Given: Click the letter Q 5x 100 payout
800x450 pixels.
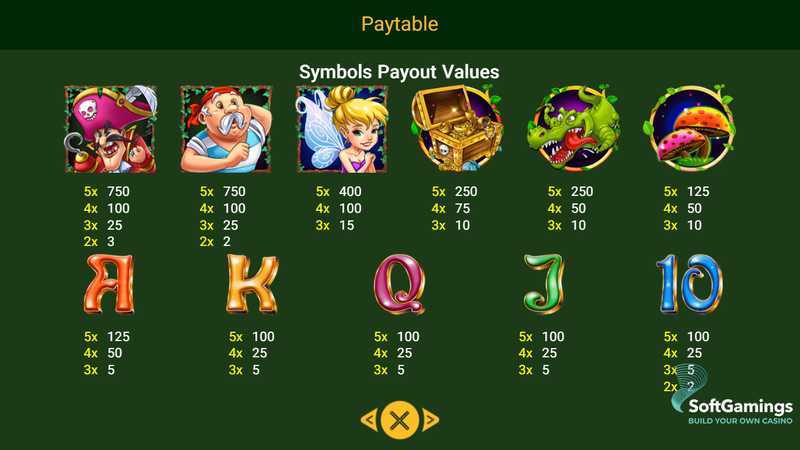Looking at the screenshot, I should (x=397, y=336).
